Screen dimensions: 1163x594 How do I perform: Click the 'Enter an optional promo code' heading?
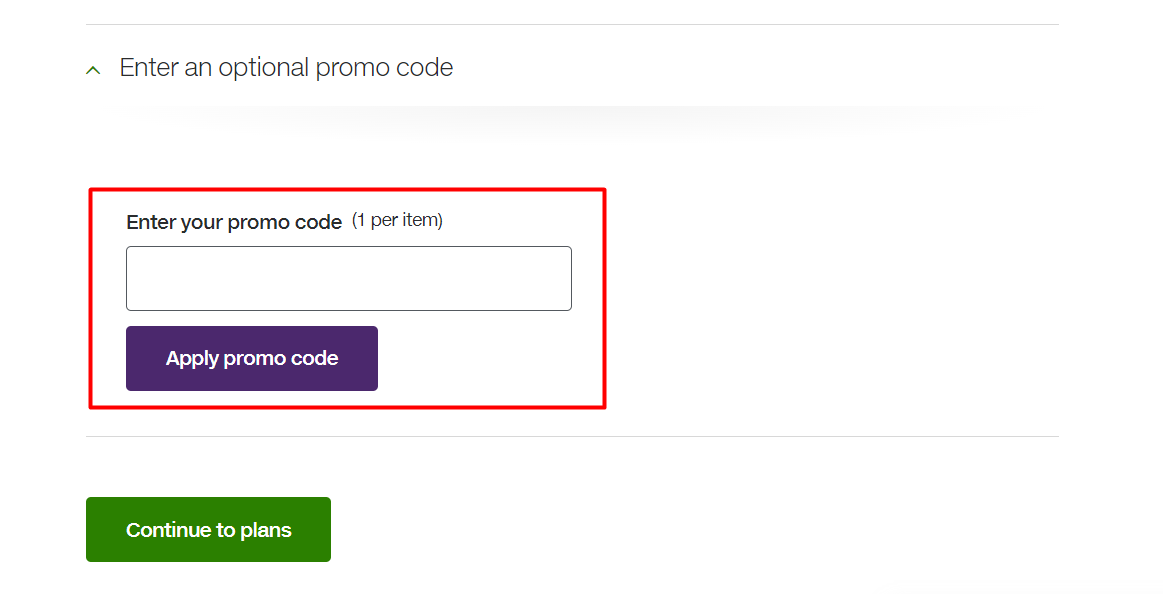(x=286, y=67)
